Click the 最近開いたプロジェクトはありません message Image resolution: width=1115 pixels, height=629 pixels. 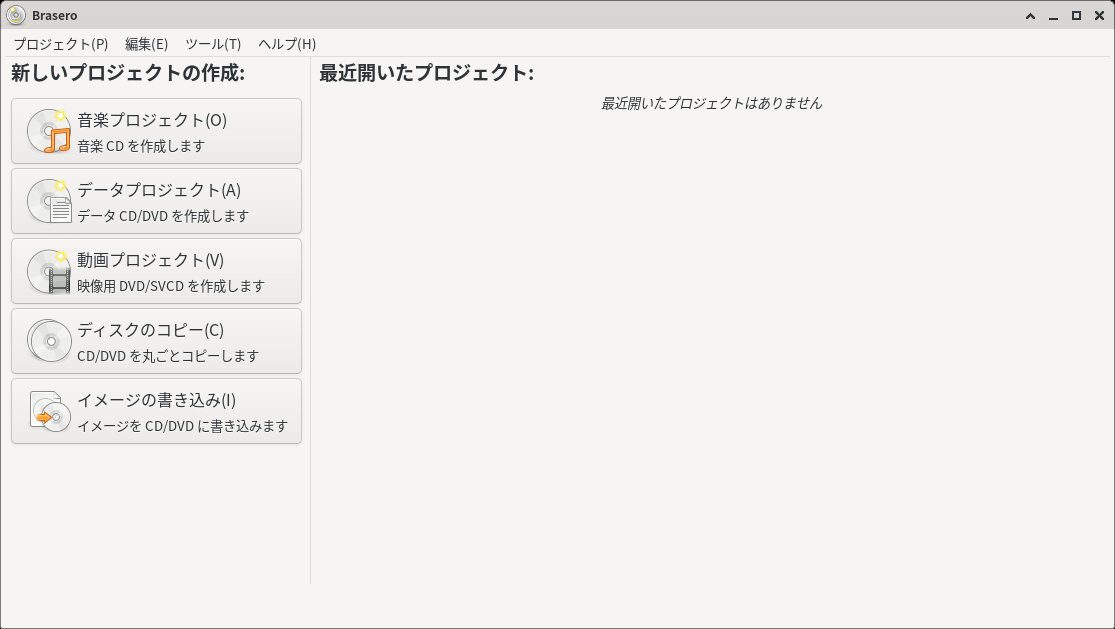tap(712, 103)
